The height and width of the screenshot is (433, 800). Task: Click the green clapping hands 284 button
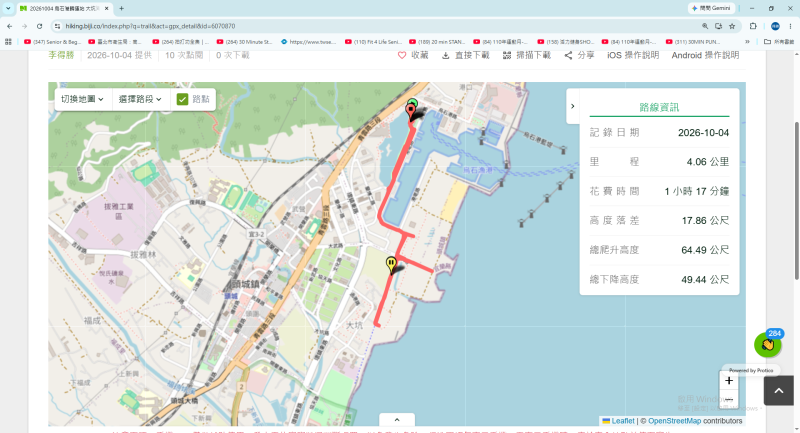pos(768,345)
